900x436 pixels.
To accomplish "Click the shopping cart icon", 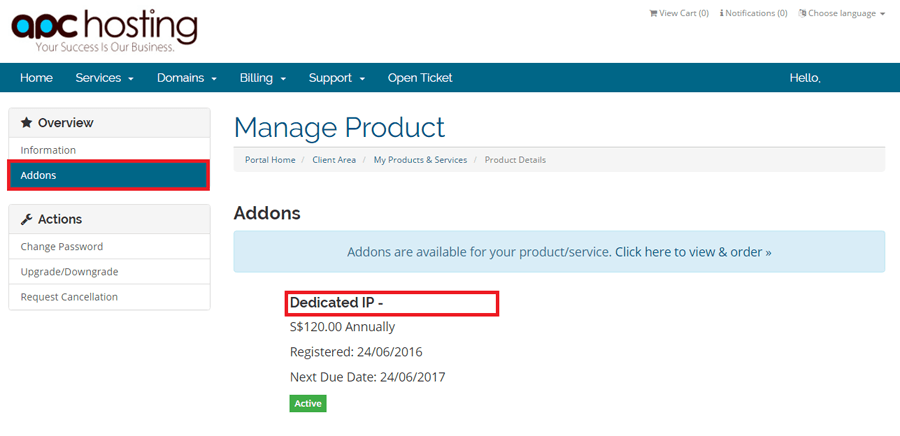I will [x=653, y=13].
